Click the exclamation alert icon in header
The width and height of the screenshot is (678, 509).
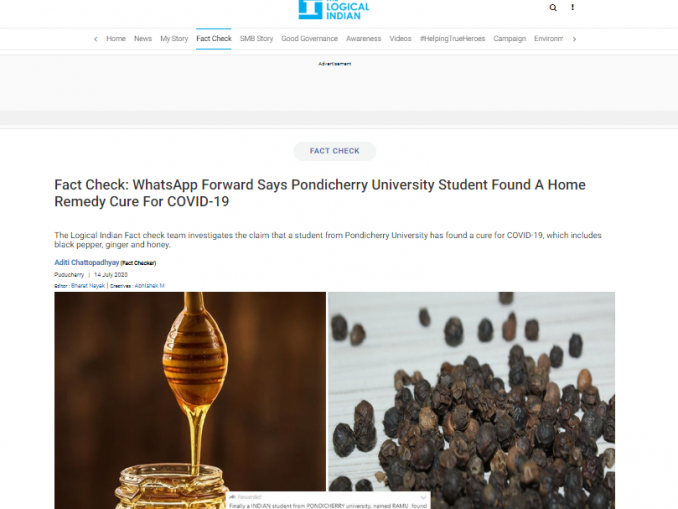click(572, 7)
